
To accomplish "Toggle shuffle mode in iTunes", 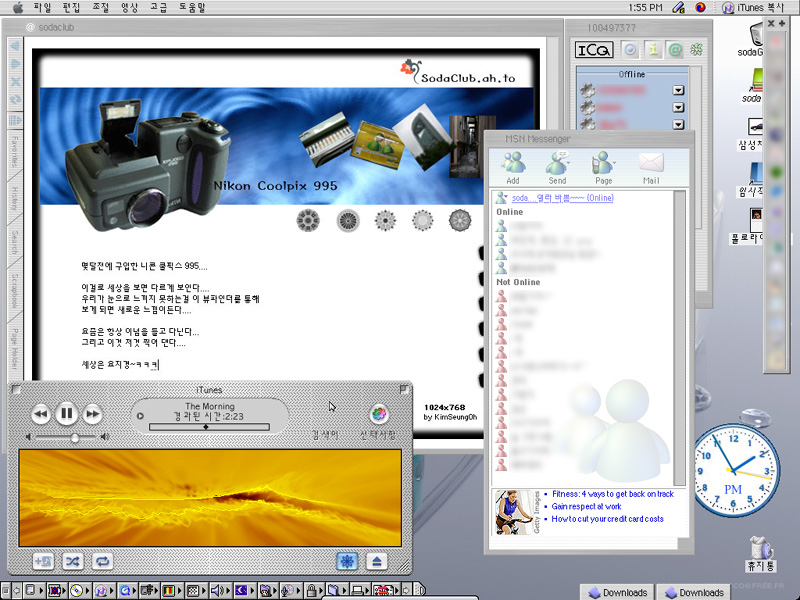I will [73, 562].
